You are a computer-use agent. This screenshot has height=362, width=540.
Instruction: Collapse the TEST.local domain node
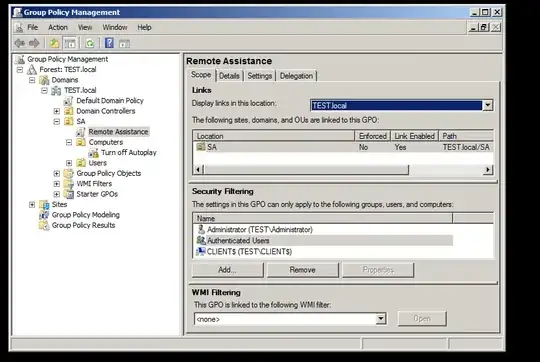click(44, 91)
